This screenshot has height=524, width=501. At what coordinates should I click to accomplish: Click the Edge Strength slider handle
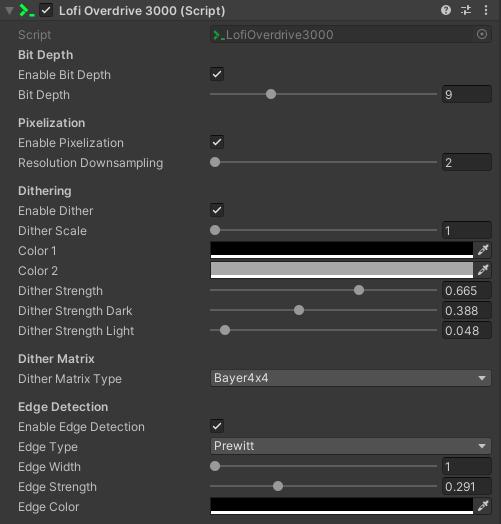278,486
